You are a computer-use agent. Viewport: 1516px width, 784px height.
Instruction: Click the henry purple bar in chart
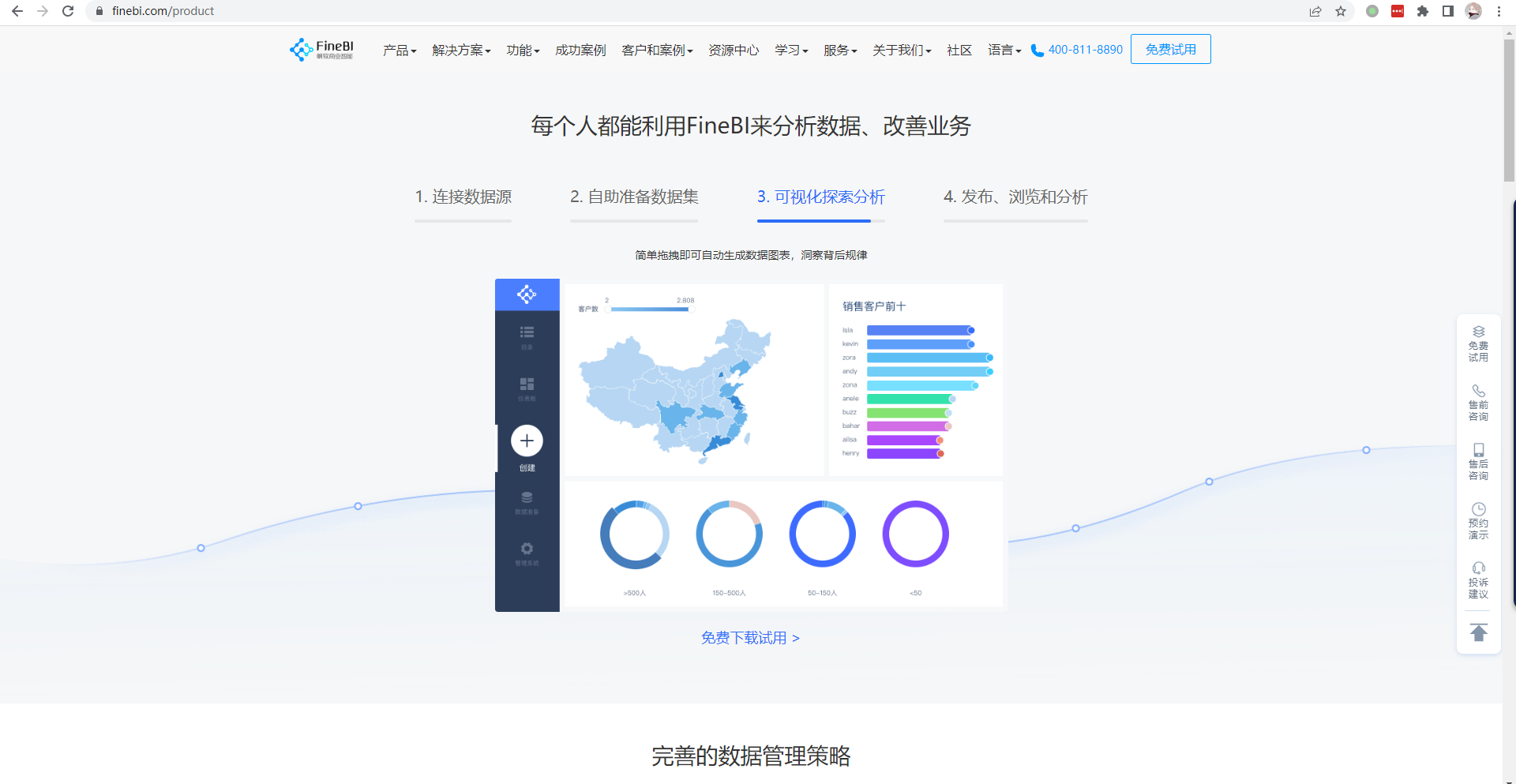(x=905, y=453)
